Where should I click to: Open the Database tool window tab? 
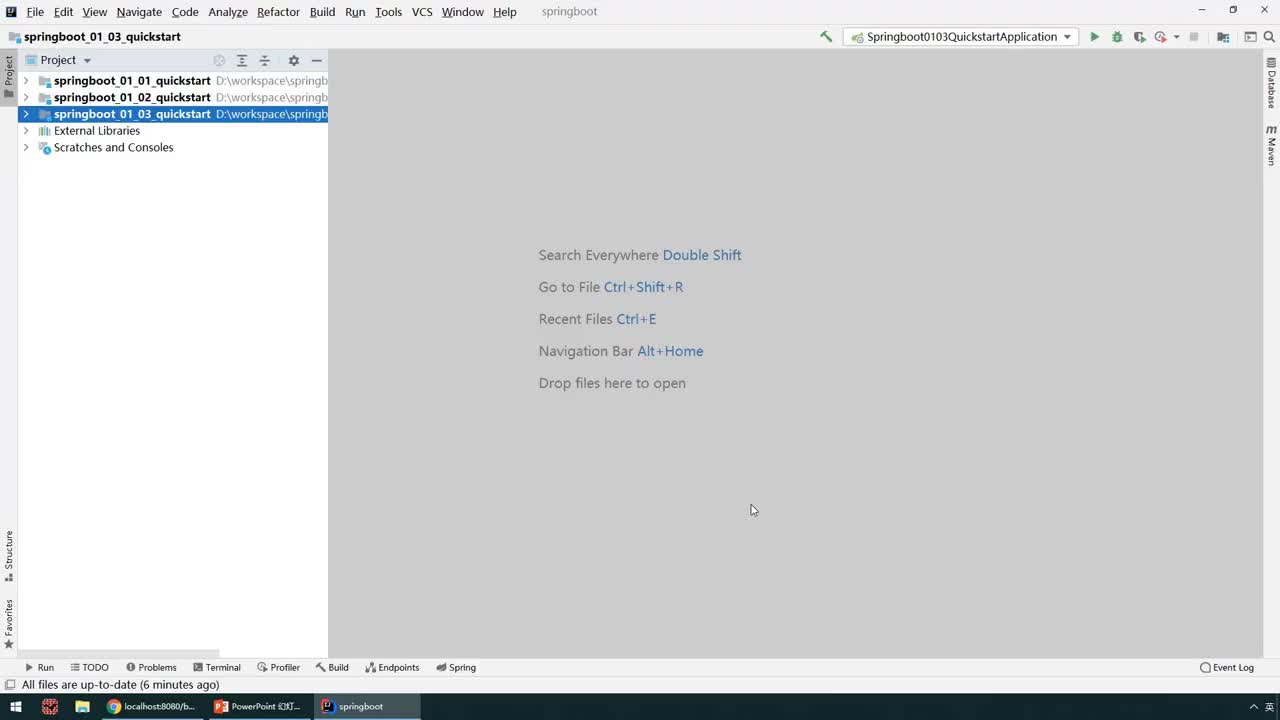pyautogui.click(x=1271, y=83)
